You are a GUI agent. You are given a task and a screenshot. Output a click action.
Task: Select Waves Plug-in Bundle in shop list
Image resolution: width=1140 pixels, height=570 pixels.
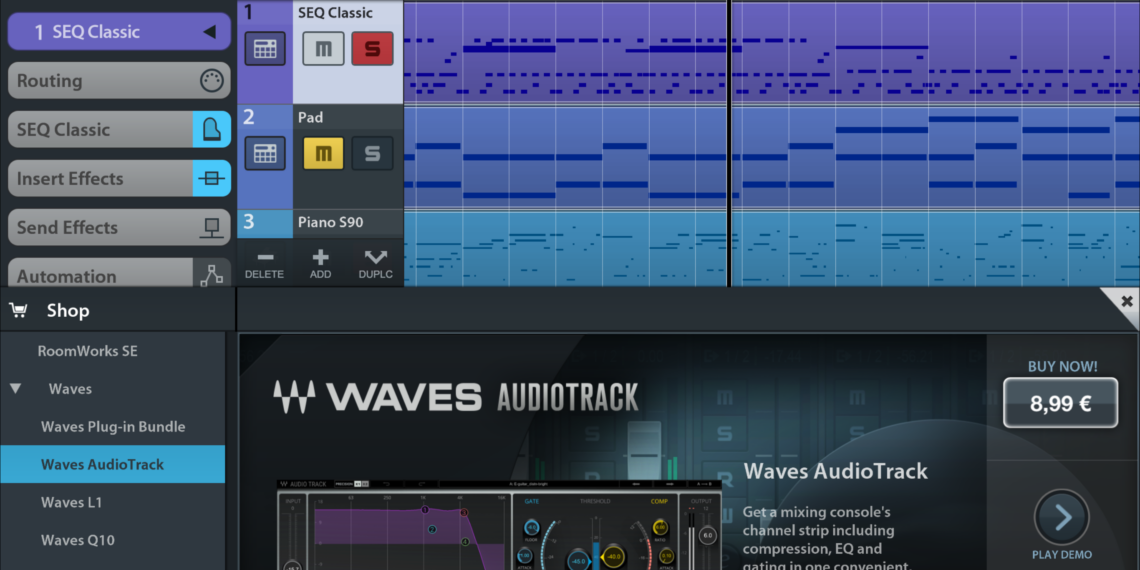pos(112,427)
